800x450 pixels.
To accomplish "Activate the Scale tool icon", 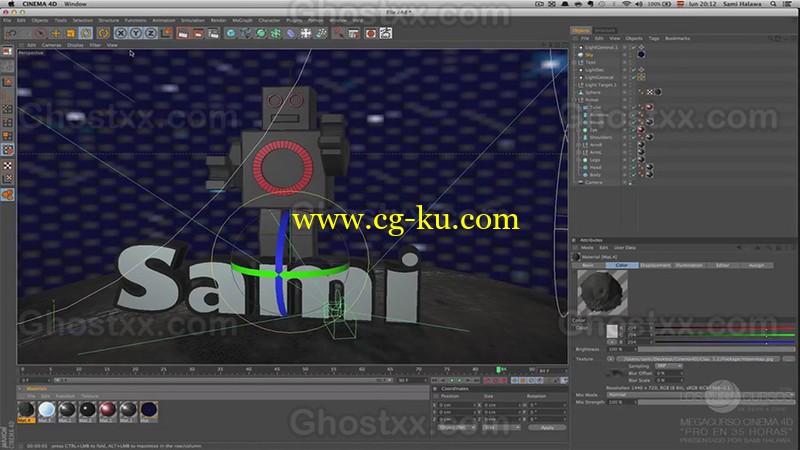I will click(x=70, y=33).
